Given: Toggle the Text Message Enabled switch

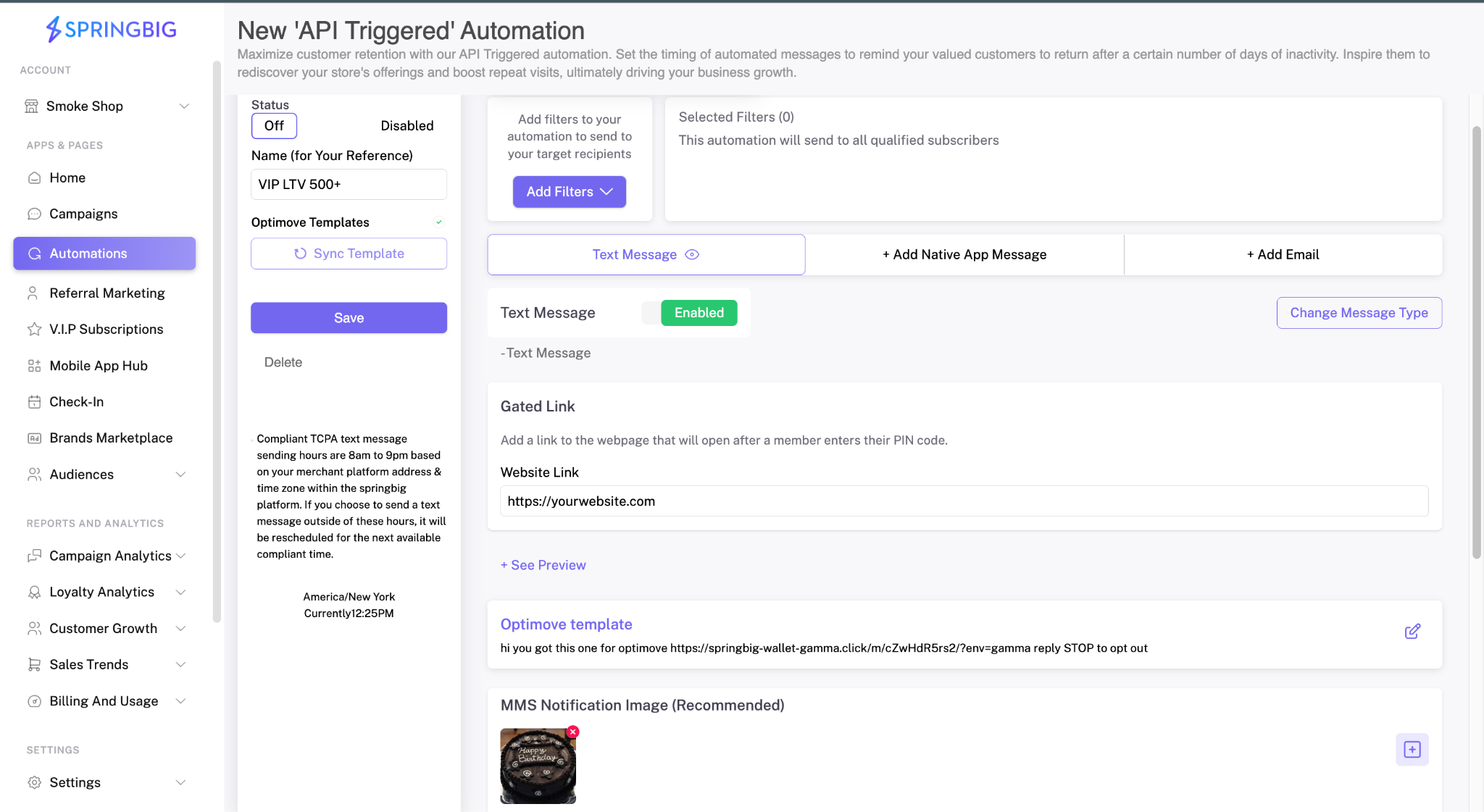Looking at the screenshot, I should tap(689, 313).
